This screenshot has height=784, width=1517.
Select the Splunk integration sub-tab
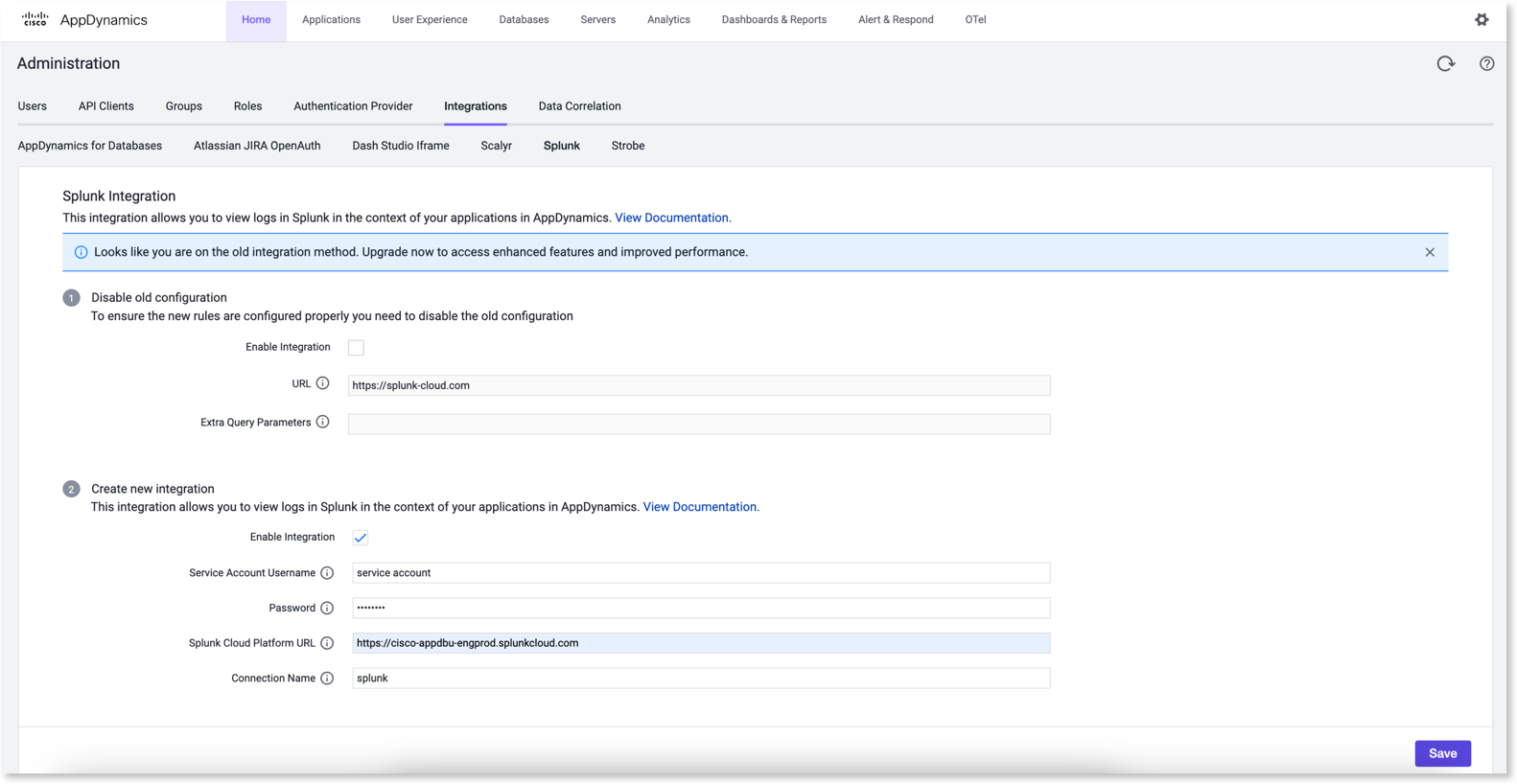coord(562,146)
